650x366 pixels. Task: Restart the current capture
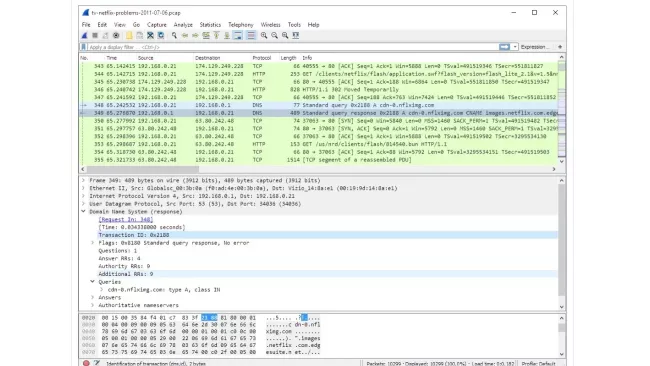click(105, 36)
